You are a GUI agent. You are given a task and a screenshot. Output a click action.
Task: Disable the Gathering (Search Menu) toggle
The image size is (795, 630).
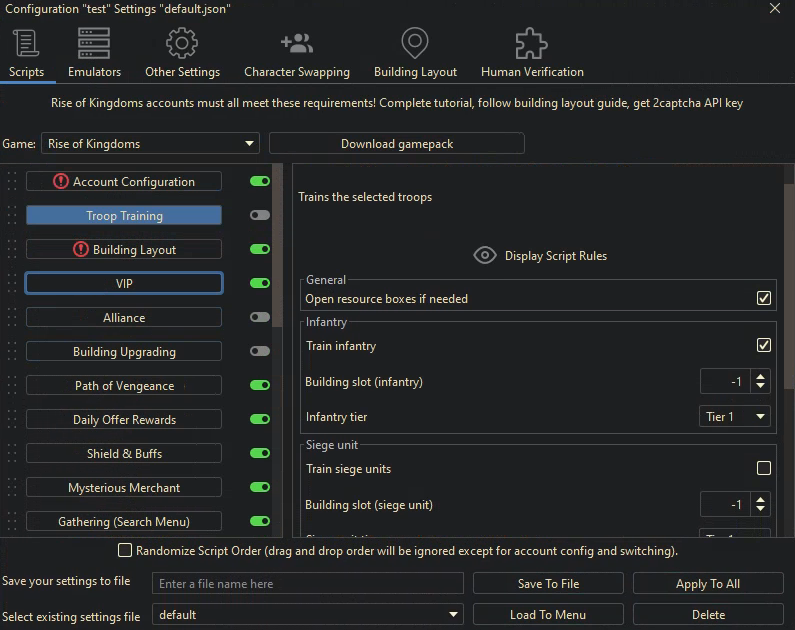pos(260,521)
